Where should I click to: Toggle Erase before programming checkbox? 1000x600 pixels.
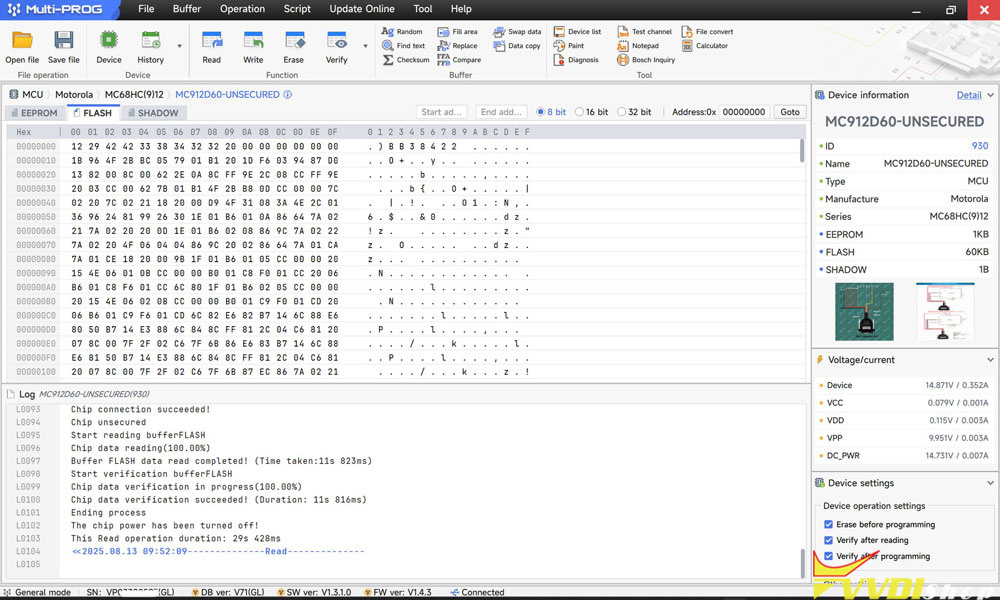click(828, 524)
